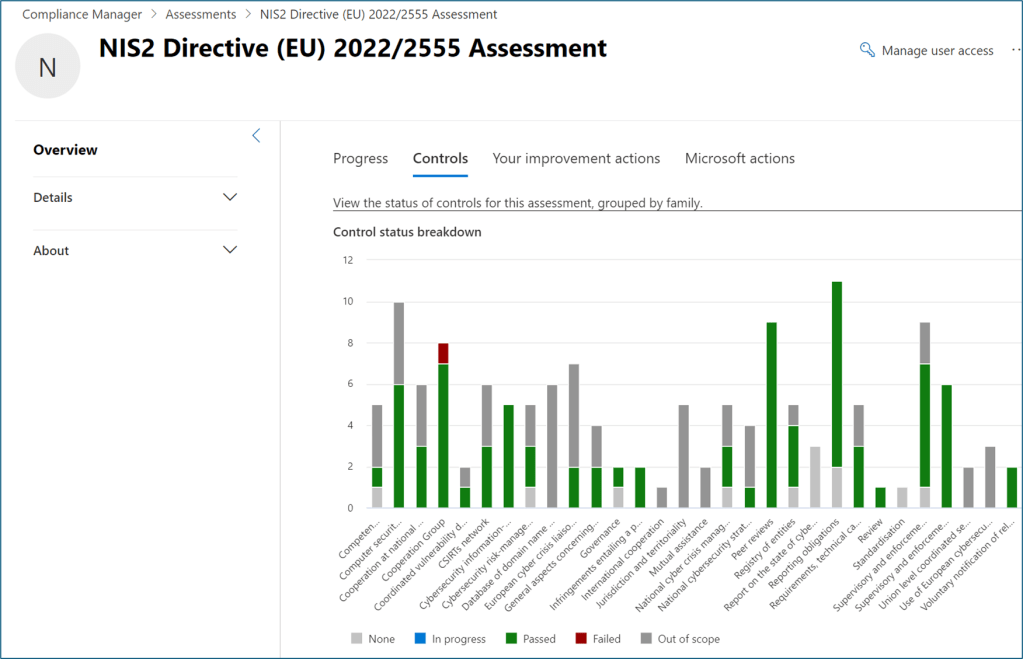Switch to the Progress tab
The image size is (1023, 659).
point(360,158)
